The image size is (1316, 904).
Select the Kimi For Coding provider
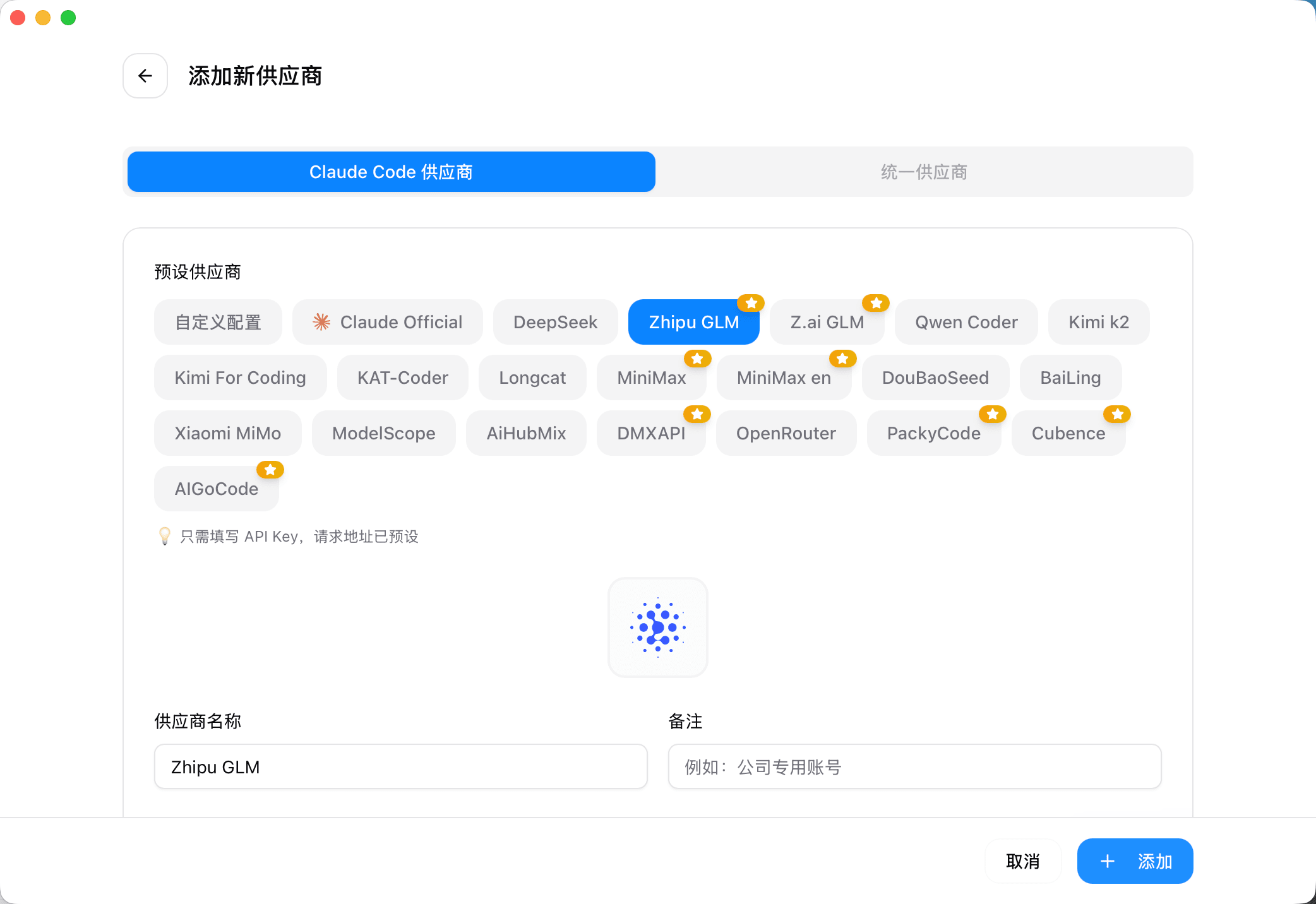click(x=240, y=378)
